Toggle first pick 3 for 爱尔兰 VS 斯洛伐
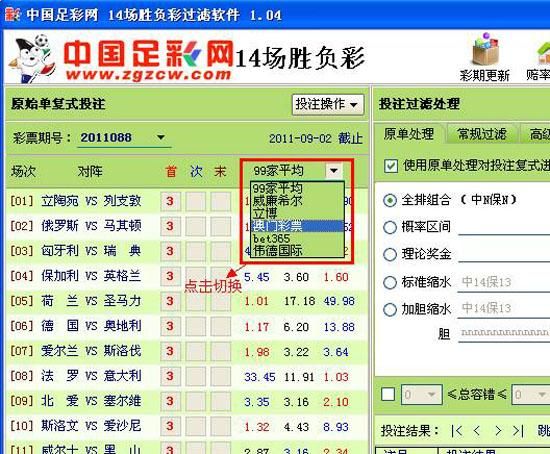Image resolution: width=550 pixels, height=454 pixels. click(x=170, y=351)
